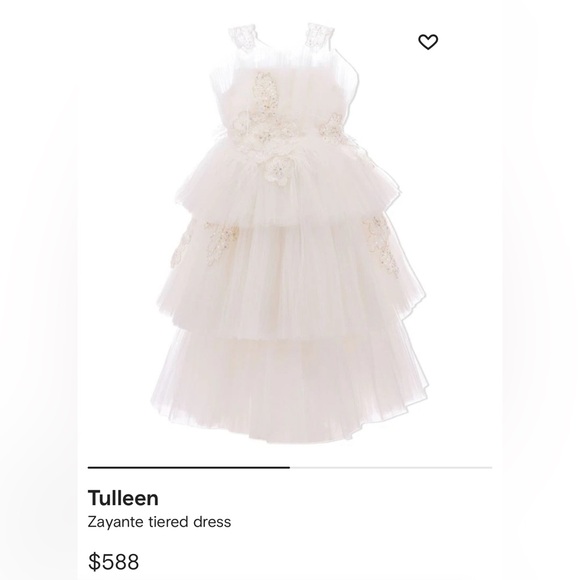580x580 pixels.
Task: Tap the middle tulle tier of the dress
Action: 290,277
